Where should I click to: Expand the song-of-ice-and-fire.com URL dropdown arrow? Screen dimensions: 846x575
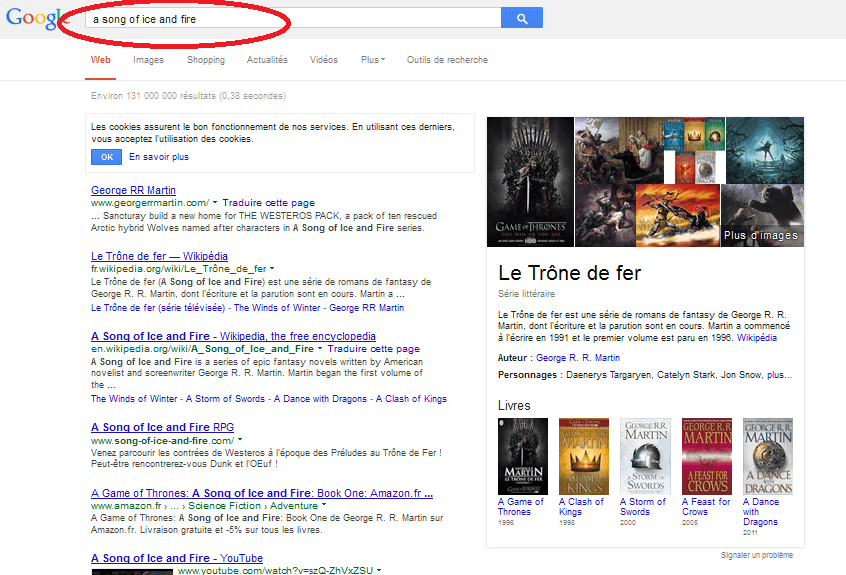tap(240, 440)
